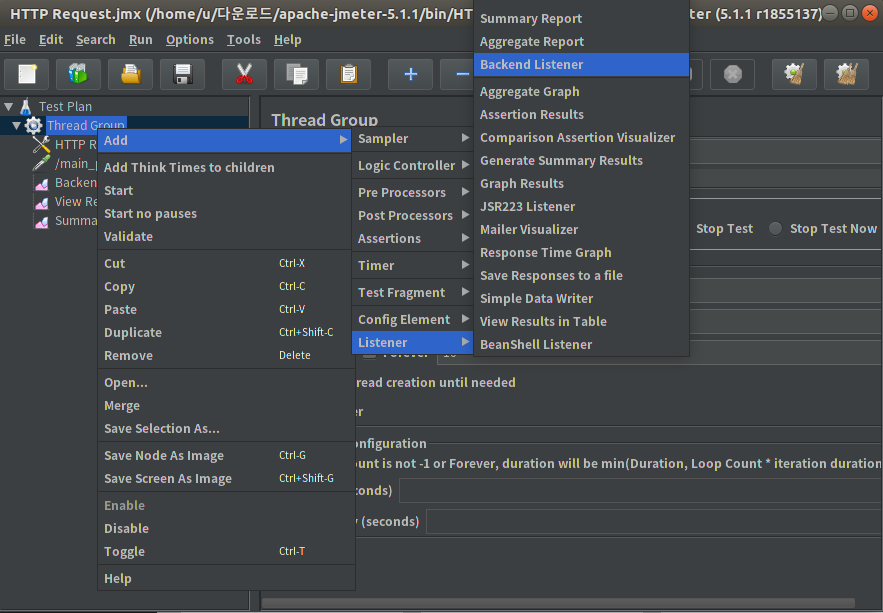The height and width of the screenshot is (613, 883).
Task: Click the Open file folder toolbar icon
Action: coord(130,74)
